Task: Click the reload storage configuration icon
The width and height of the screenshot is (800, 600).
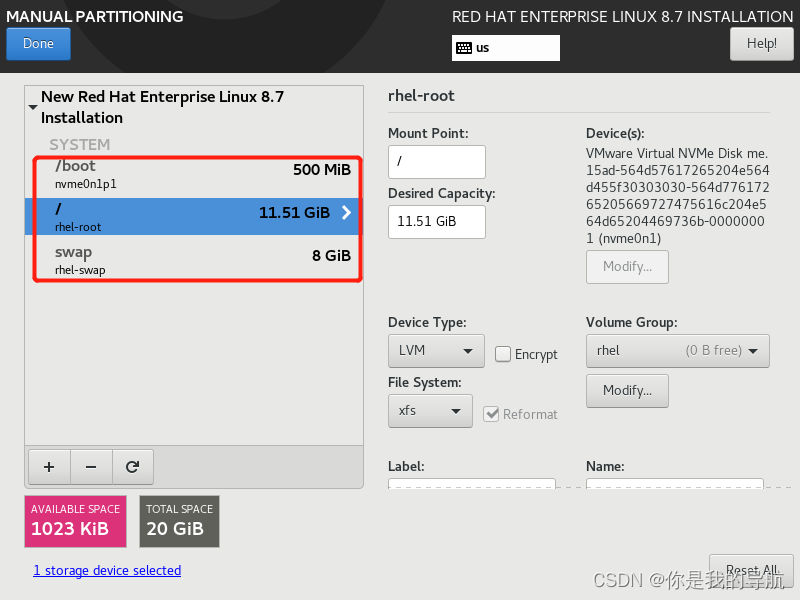Action: click(x=133, y=467)
